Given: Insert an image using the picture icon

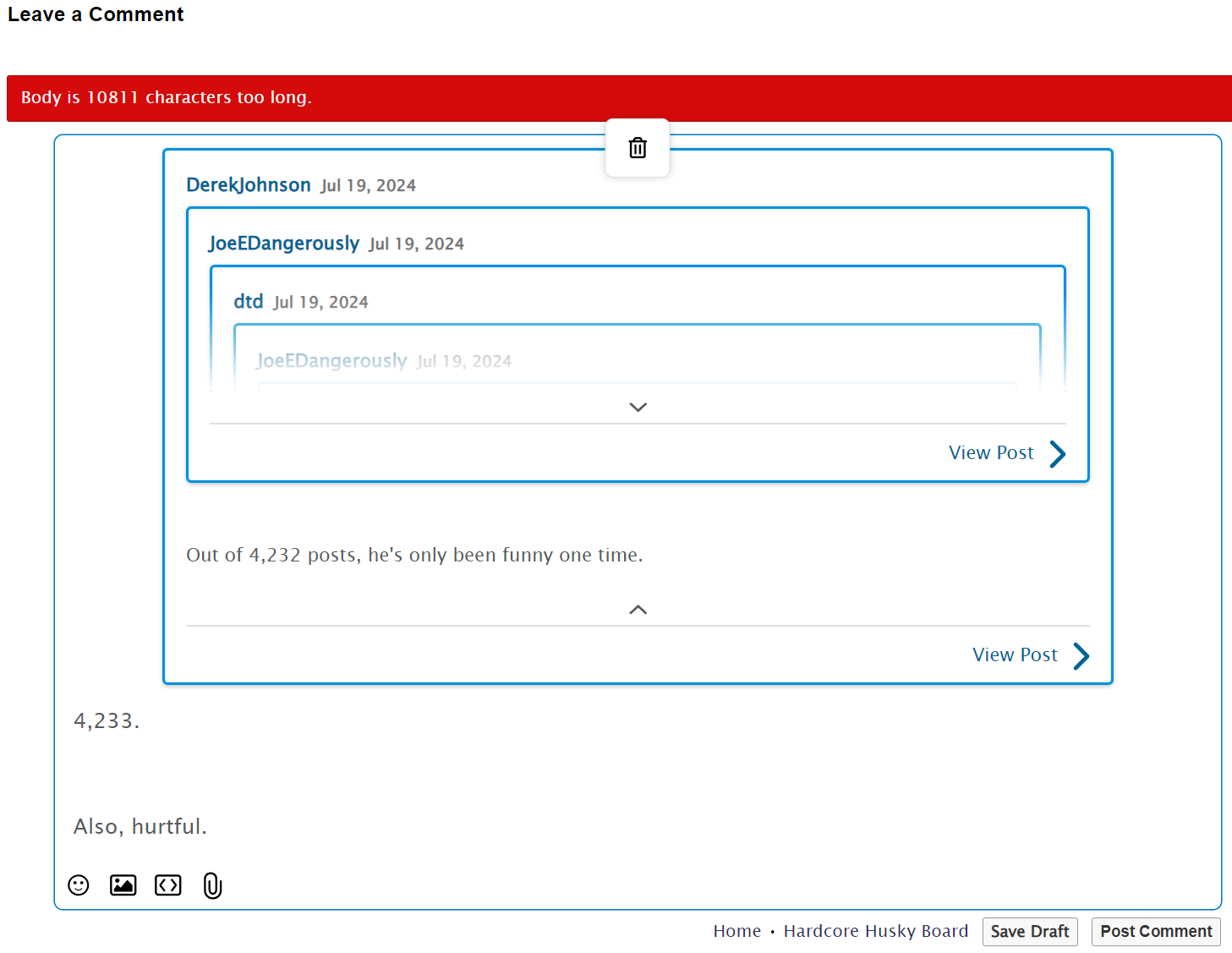Looking at the screenshot, I should [123, 885].
